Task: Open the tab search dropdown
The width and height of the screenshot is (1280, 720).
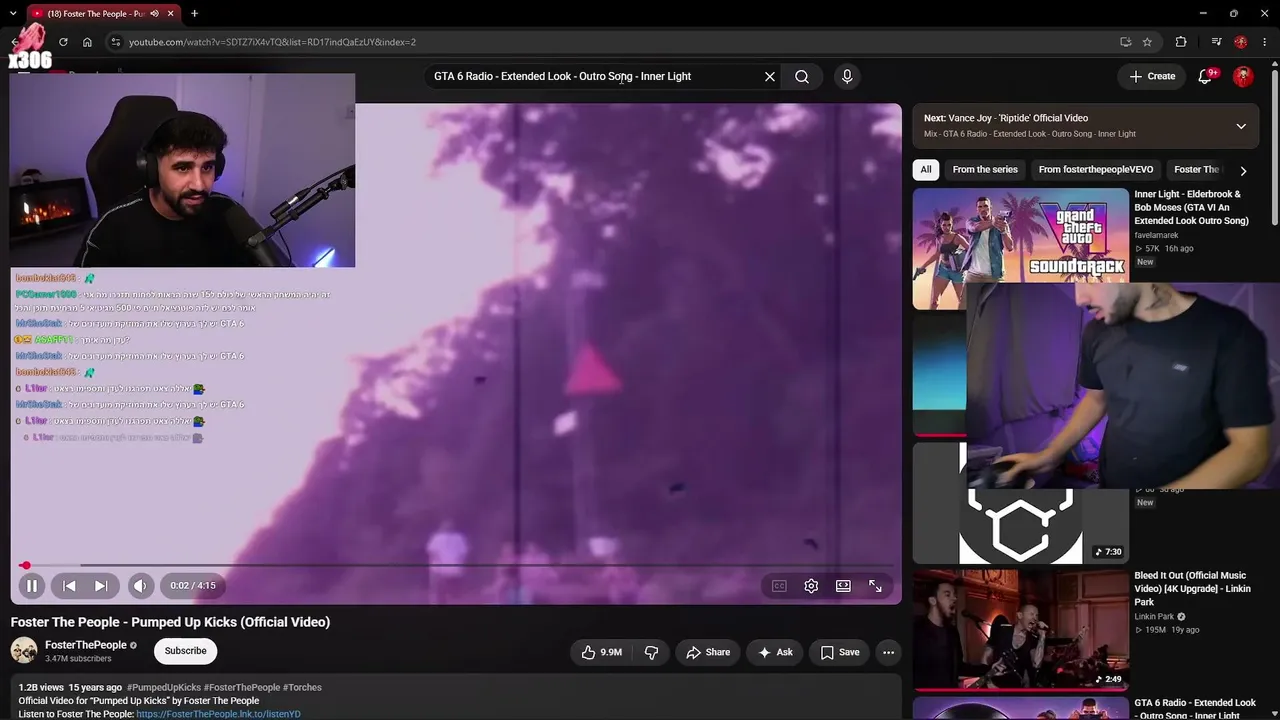Action: [x=13, y=14]
